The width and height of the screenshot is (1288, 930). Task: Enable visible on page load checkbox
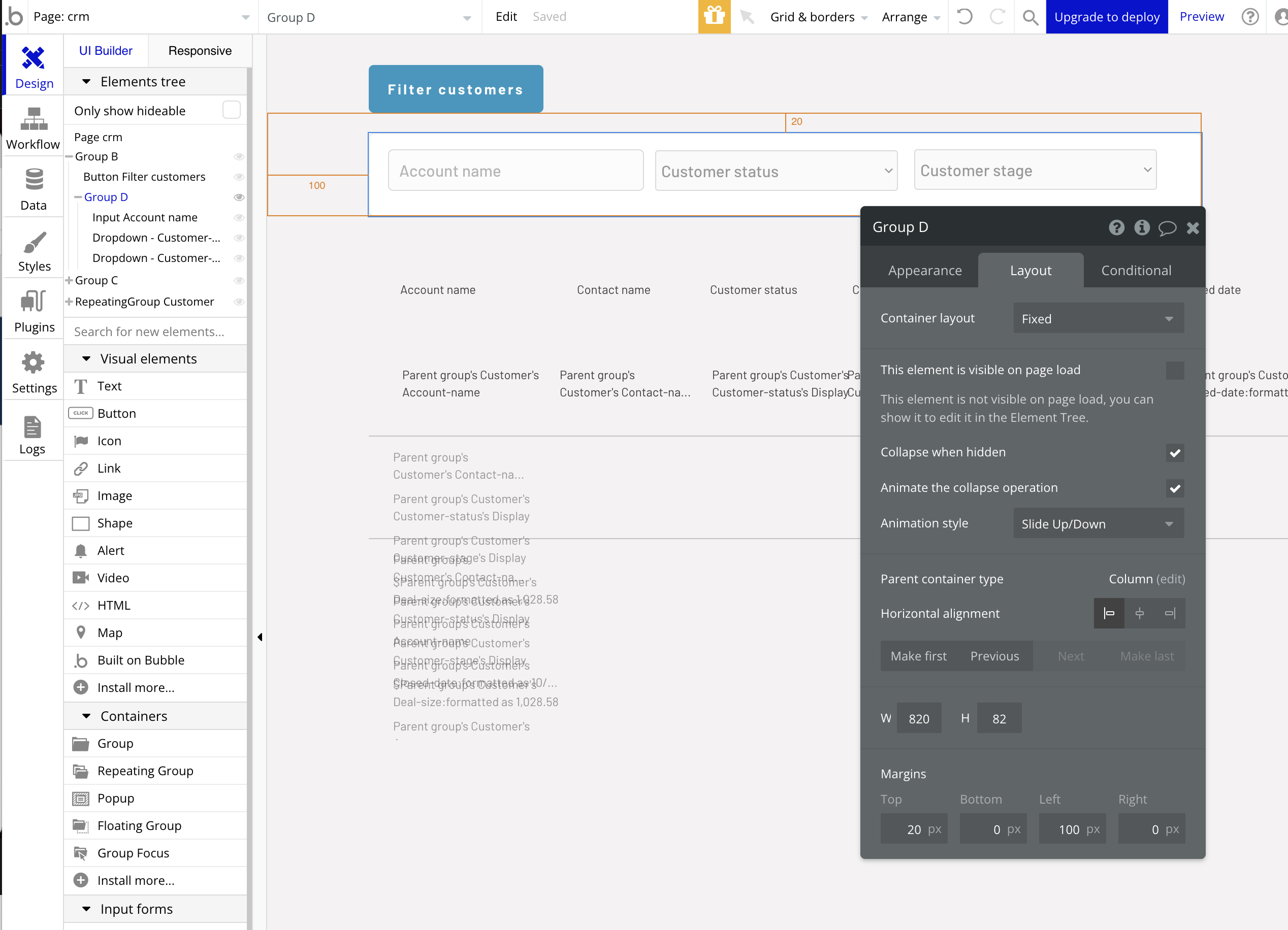1174,370
